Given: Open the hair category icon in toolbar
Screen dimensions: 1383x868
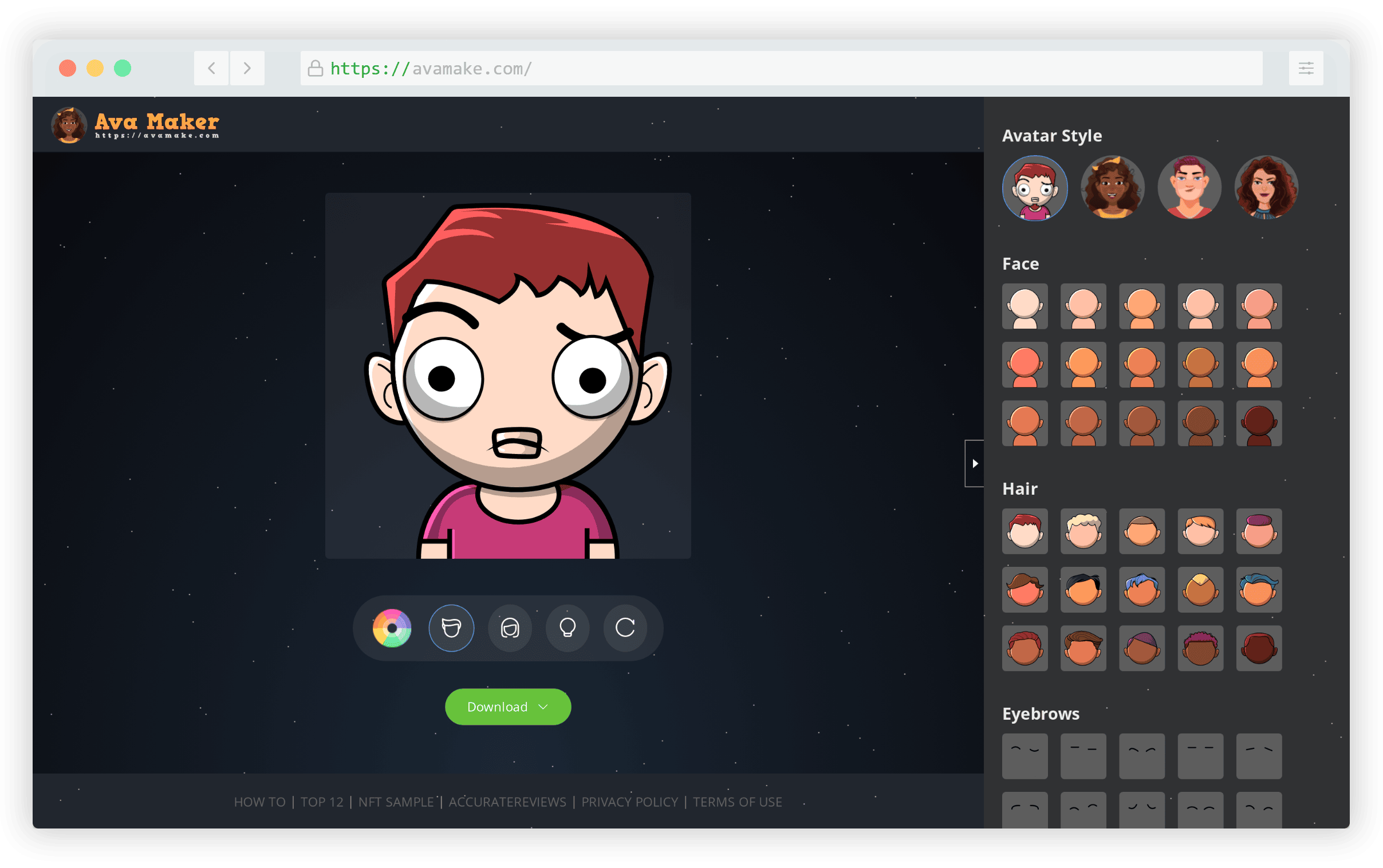Looking at the screenshot, I should [510, 628].
